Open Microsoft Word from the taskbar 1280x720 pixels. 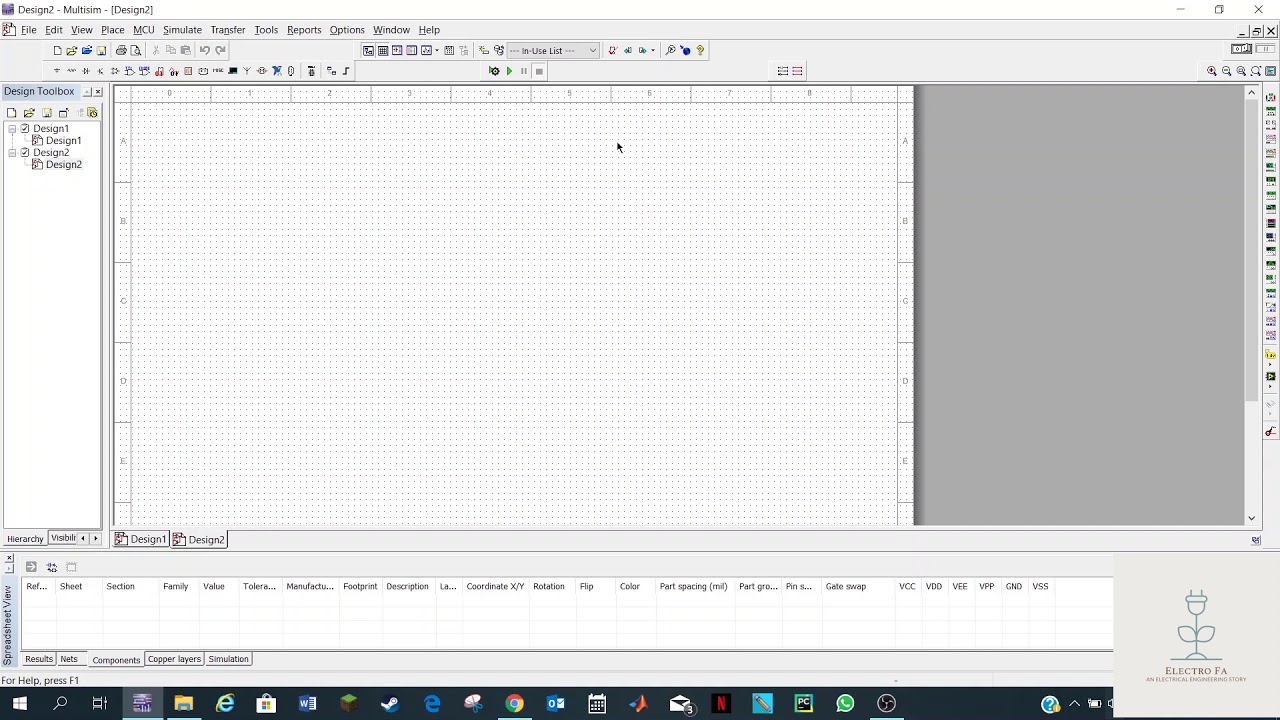click(x=307, y=704)
